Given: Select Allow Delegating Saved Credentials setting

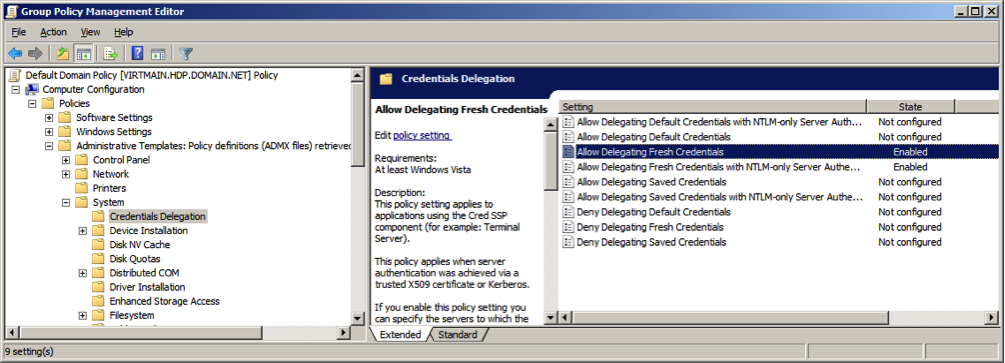Looking at the screenshot, I should tap(651, 182).
